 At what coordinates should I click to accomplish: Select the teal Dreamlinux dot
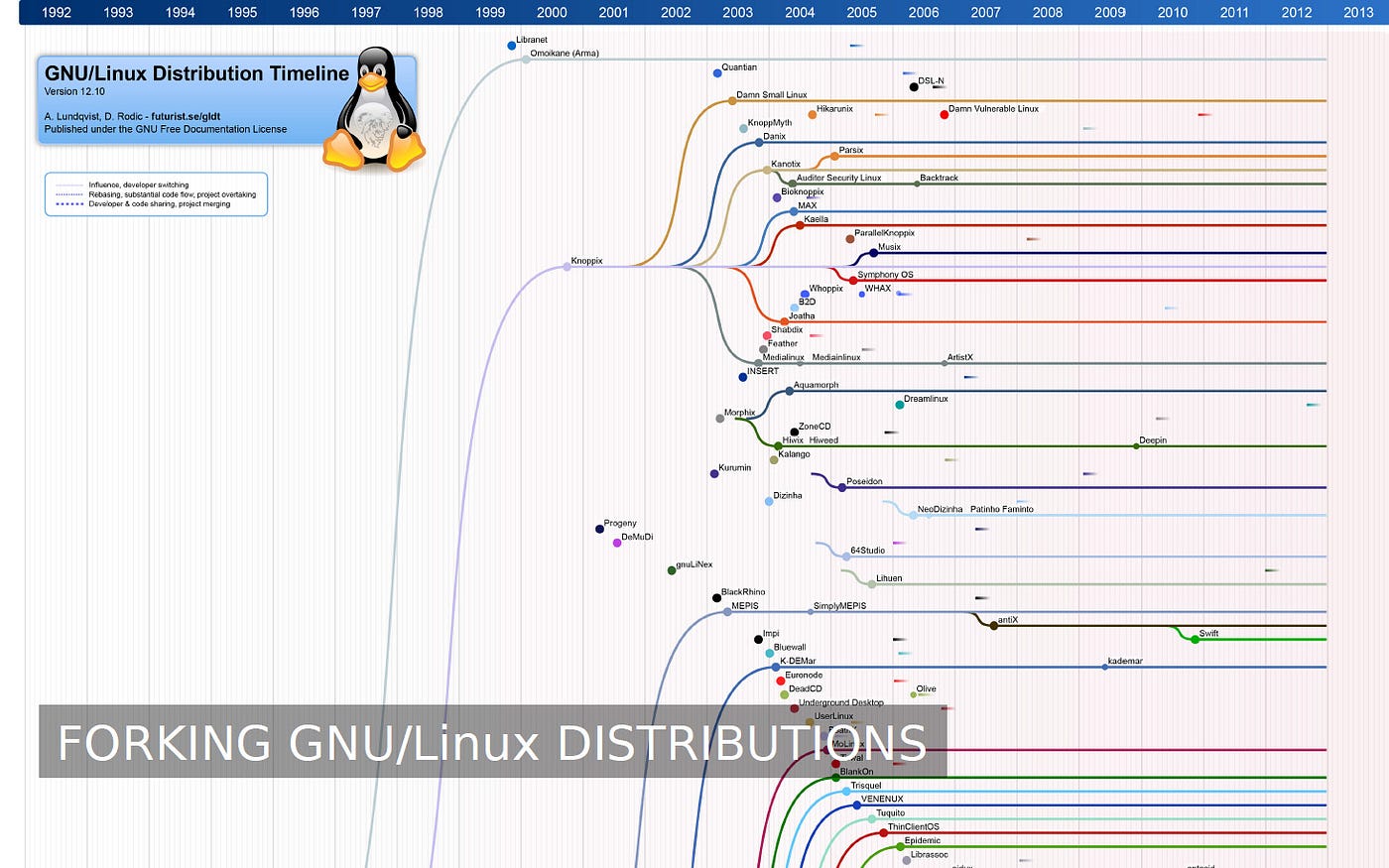point(900,405)
